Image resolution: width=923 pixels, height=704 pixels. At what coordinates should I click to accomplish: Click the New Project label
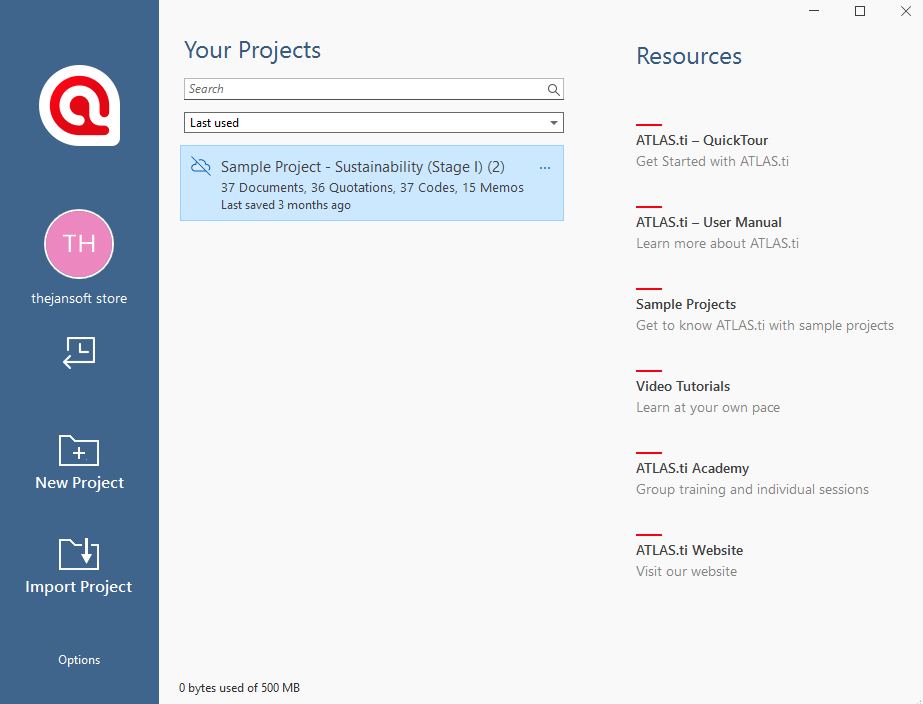click(79, 483)
